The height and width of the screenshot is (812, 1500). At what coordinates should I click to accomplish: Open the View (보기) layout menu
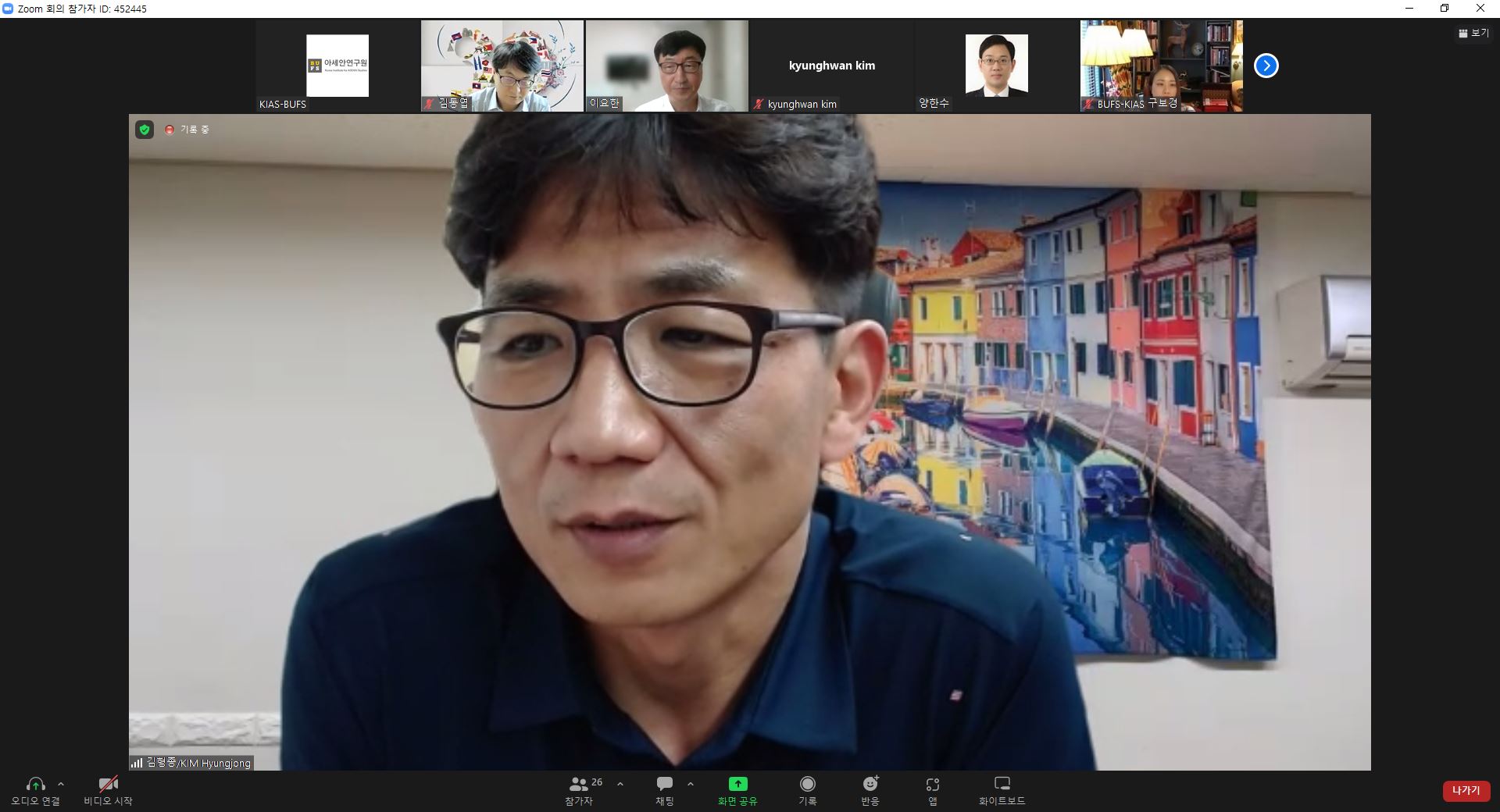point(1473,34)
